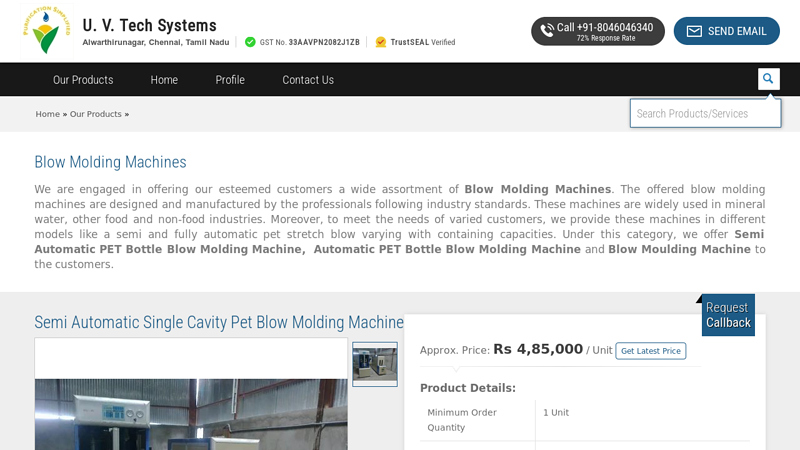Click the Request Callback tab
The height and width of the screenshot is (450, 800).
point(728,315)
